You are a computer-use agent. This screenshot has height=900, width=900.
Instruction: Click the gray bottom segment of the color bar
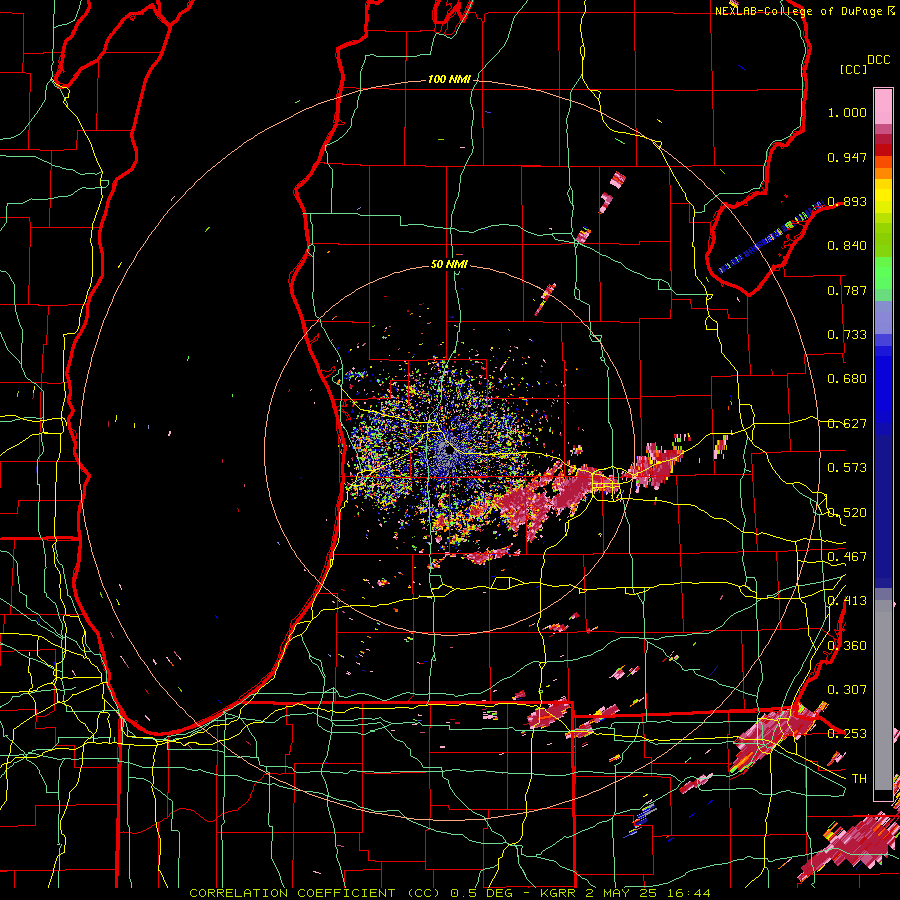tap(883, 695)
